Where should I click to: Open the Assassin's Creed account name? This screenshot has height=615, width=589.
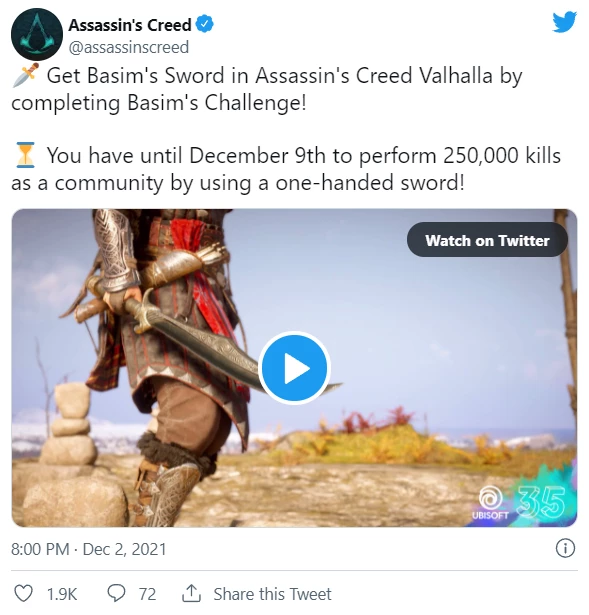pyautogui.click(x=130, y=25)
